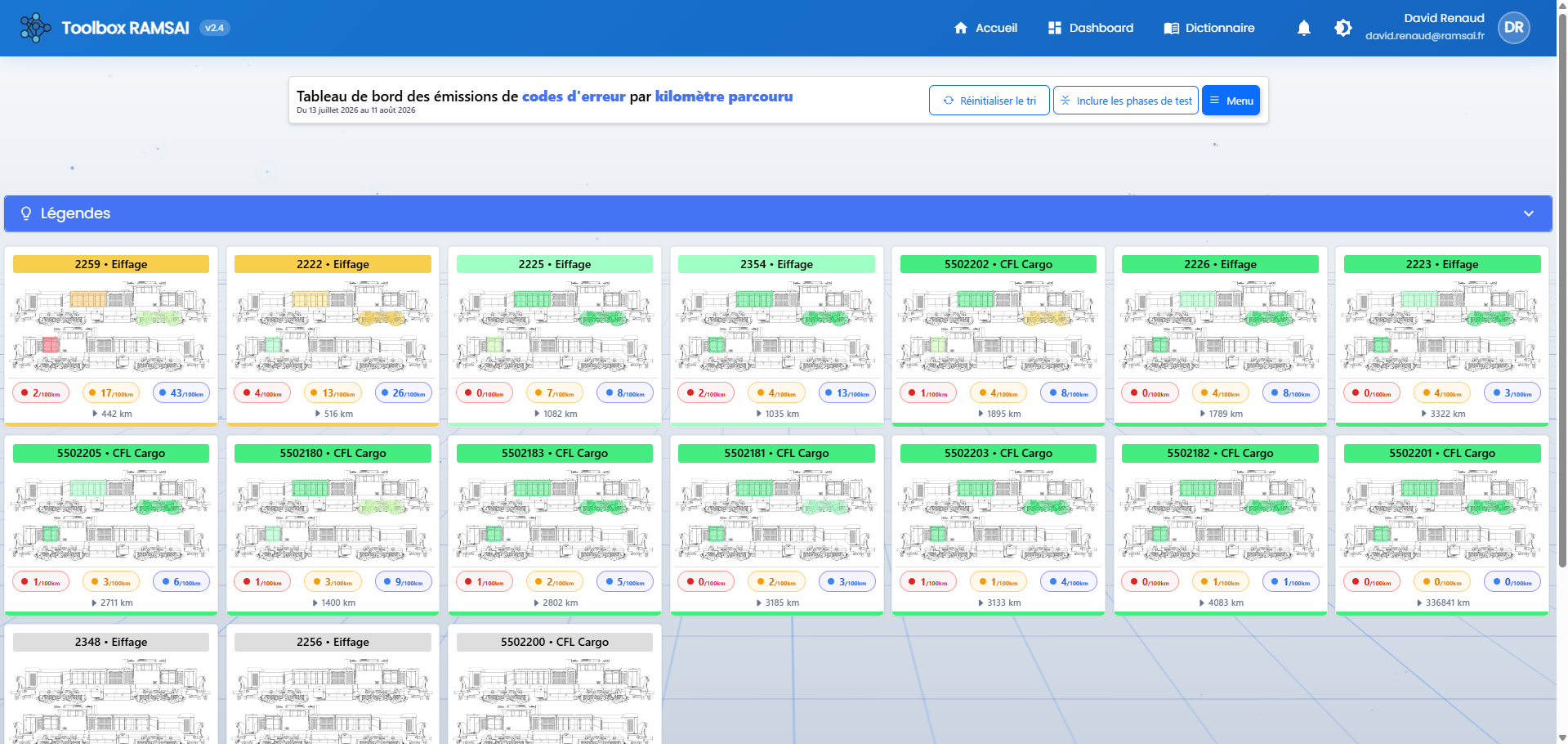Viewport: 1568px width, 744px height.
Task: Select the "5502181 • CFL Cargo" card header
Action: (776, 453)
